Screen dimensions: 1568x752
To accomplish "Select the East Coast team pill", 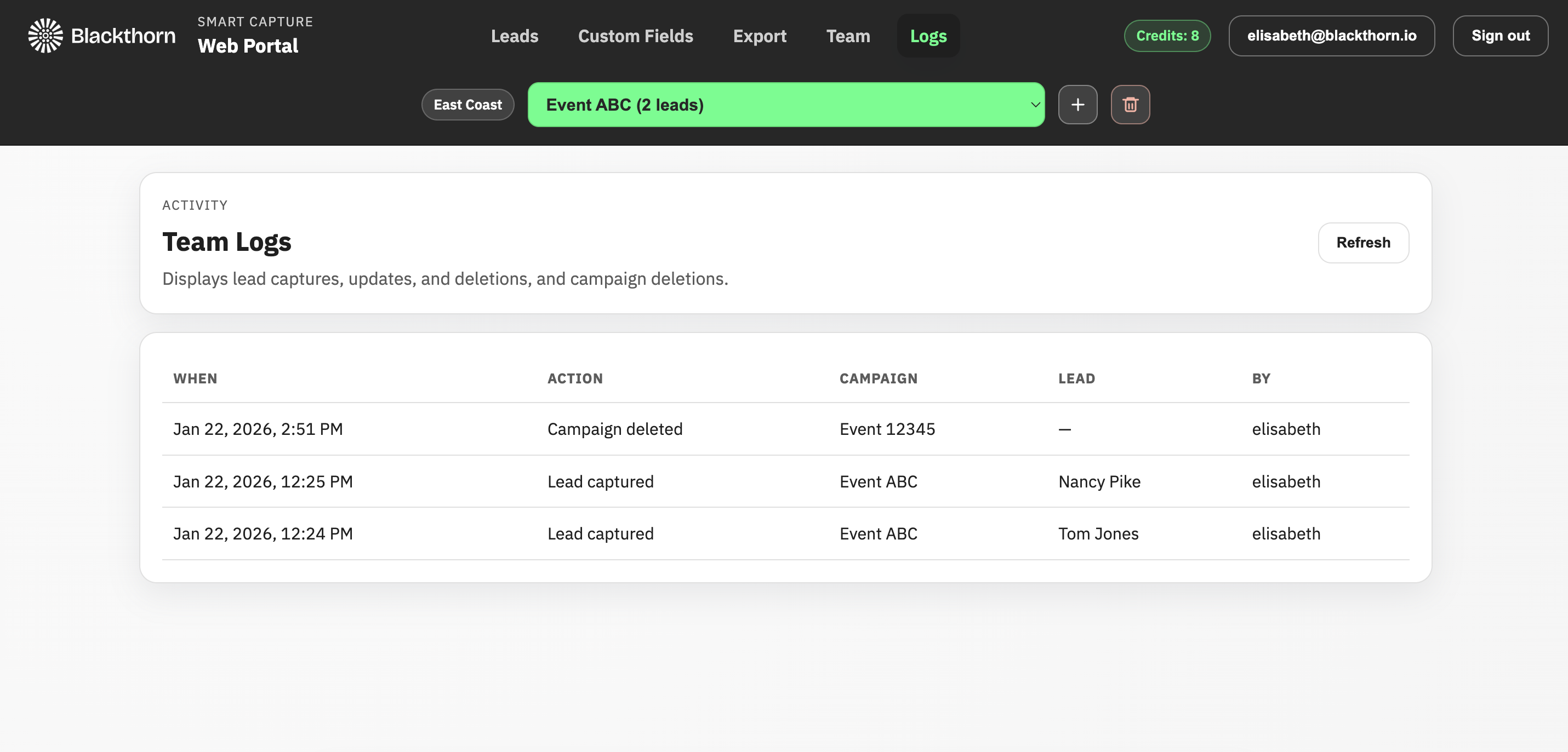I will coord(467,104).
